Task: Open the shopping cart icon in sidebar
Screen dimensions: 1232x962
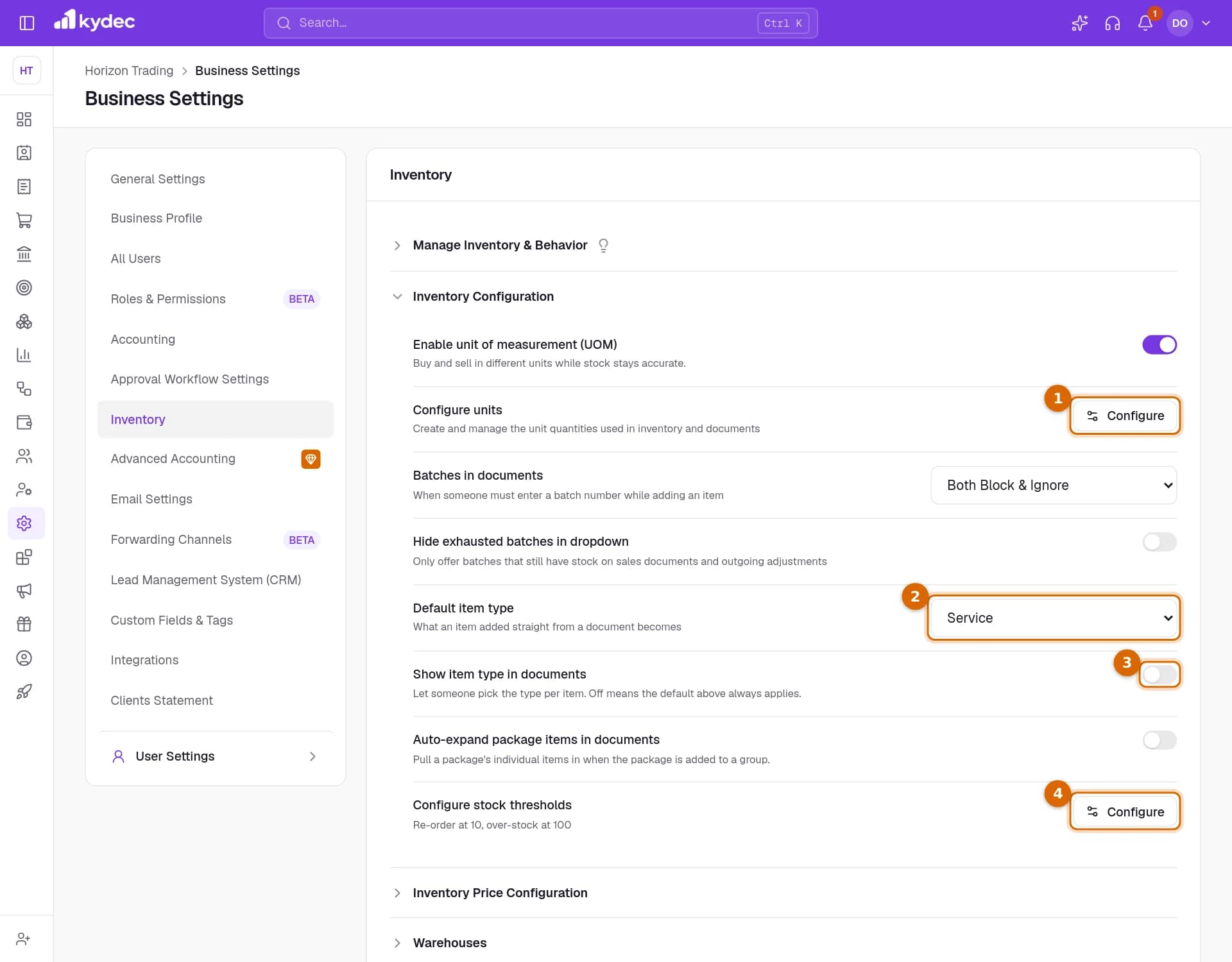Action: [24, 220]
